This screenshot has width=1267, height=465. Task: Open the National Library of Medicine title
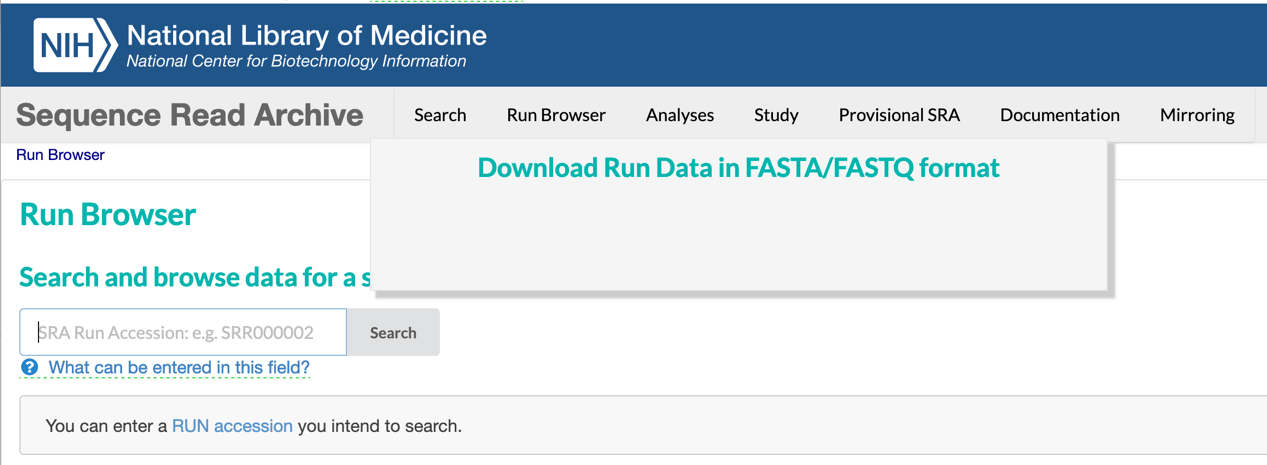tap(306, 36)
